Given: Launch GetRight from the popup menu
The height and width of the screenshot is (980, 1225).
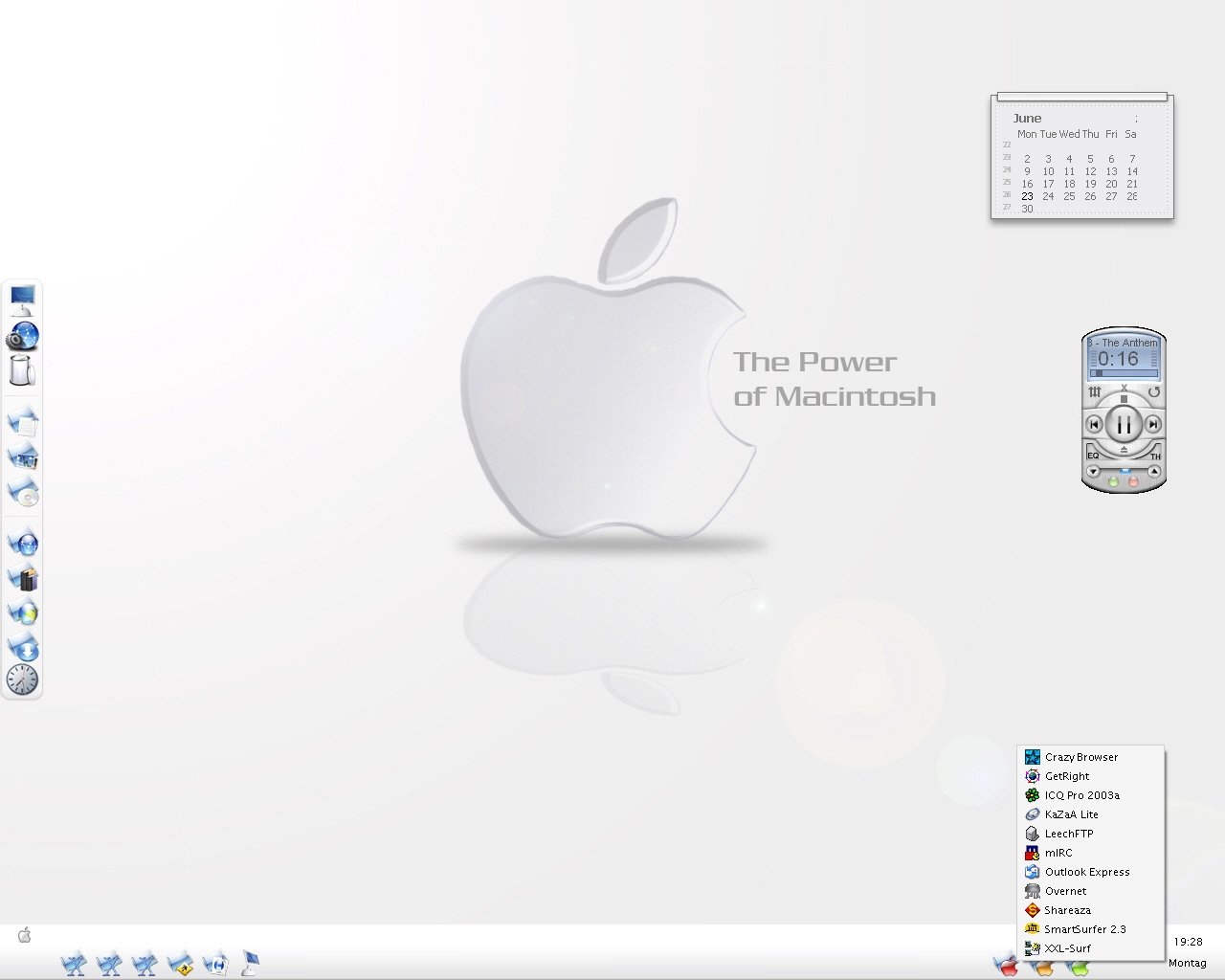Looking at the screenshot, I should pyautogui.click(x=1091, y=776).
